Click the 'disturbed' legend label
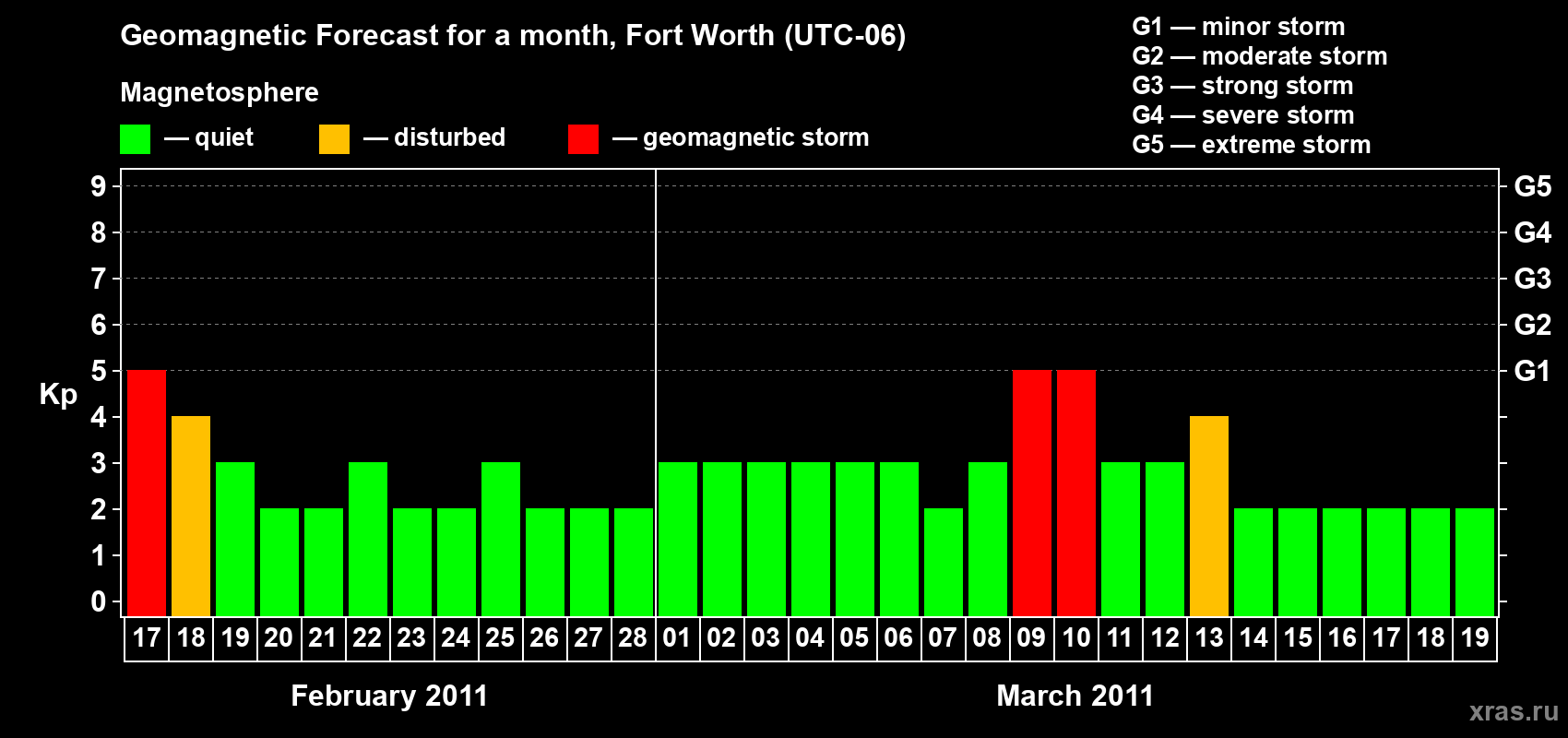This screenshot has width=1568, height=738. pyautogui.click(x=449, y=137)
